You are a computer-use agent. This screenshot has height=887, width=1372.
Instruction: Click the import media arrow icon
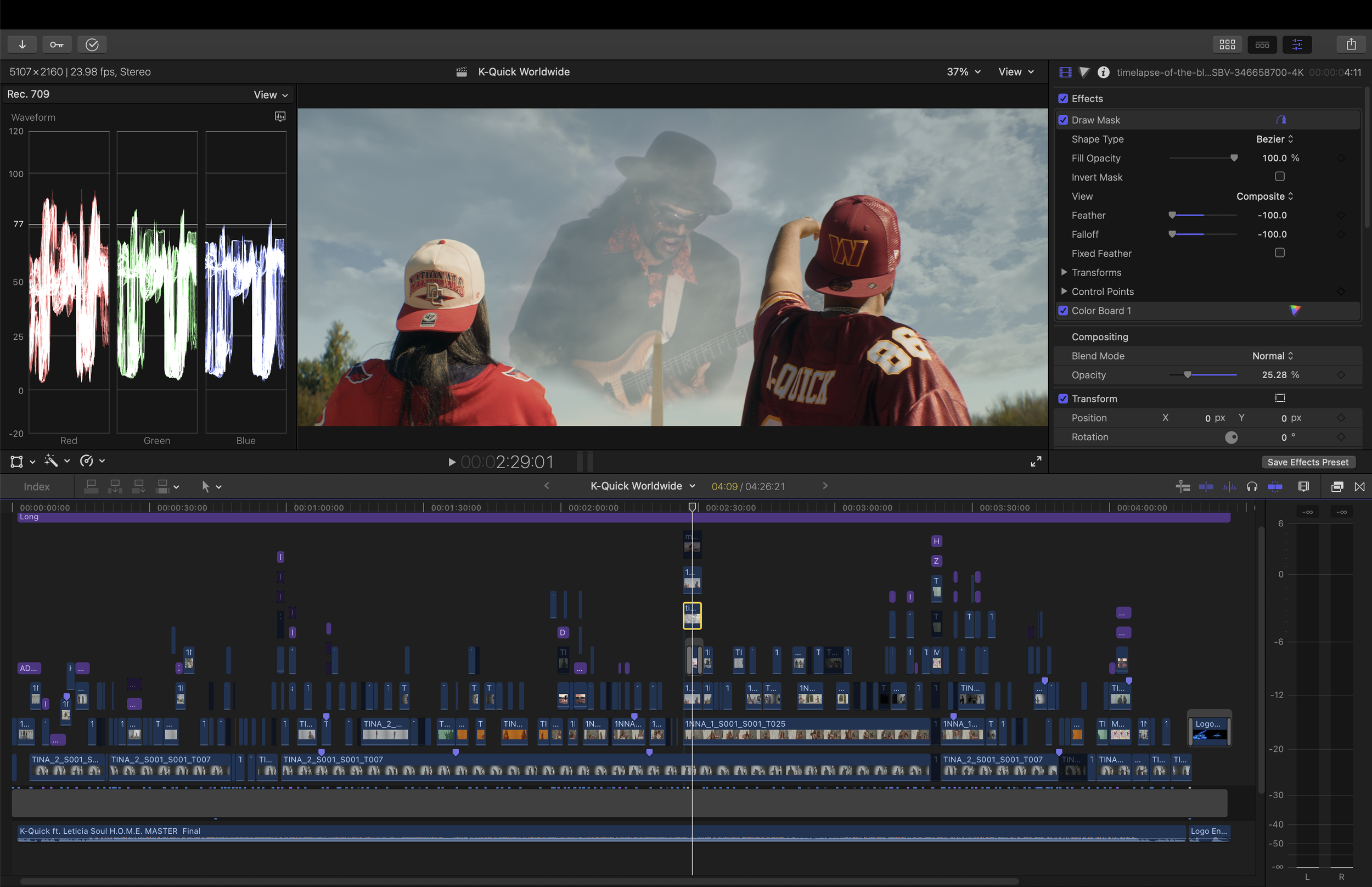[x=22, y=44]
